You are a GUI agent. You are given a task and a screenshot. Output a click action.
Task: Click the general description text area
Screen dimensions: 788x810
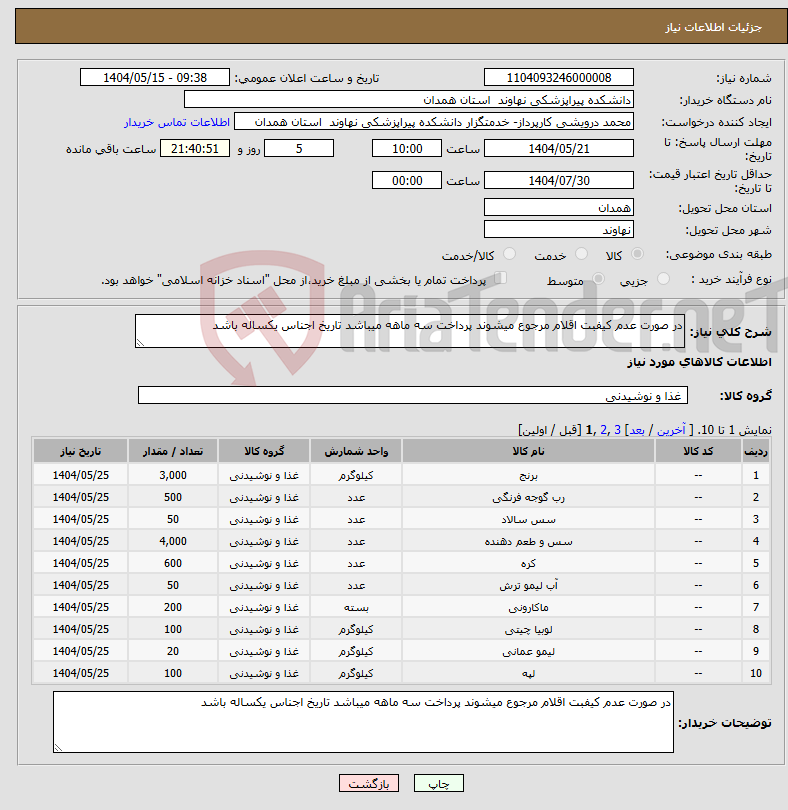[x=409, y=331]
